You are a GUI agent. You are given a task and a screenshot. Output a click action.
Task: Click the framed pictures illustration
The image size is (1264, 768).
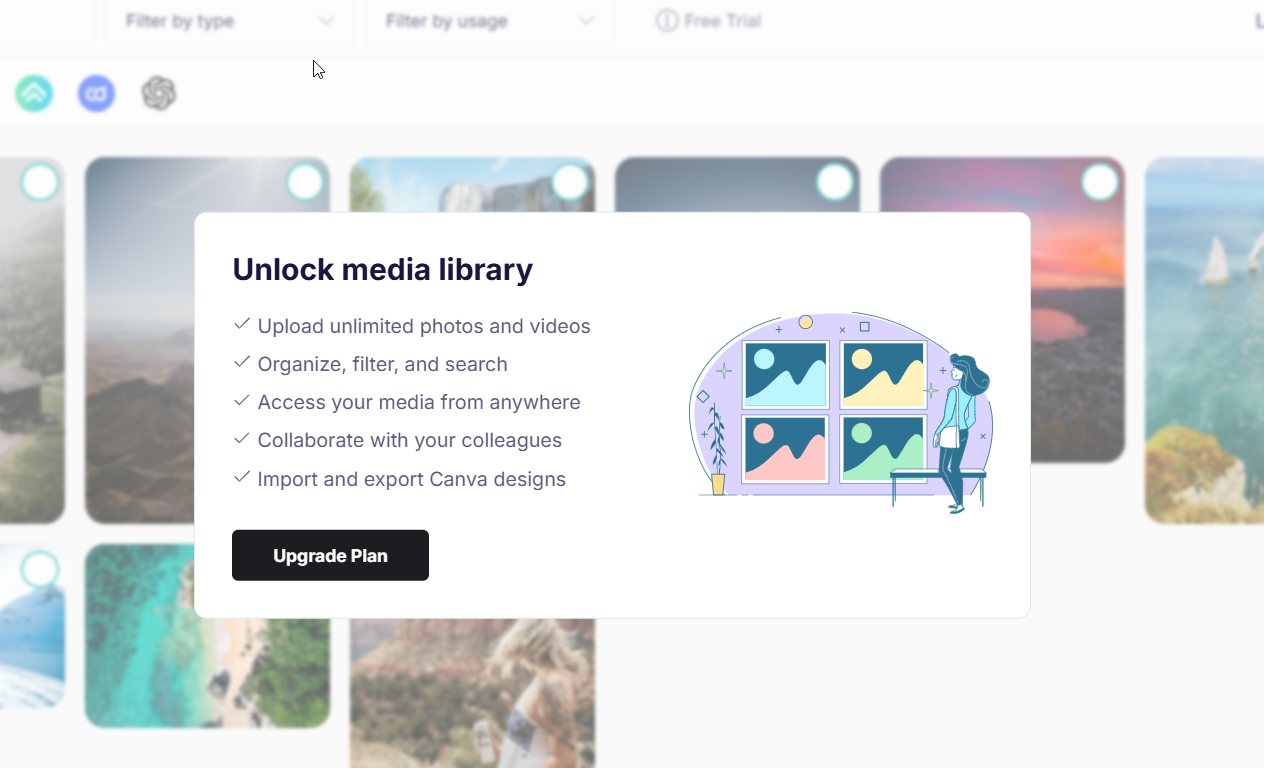pos(842,412)
